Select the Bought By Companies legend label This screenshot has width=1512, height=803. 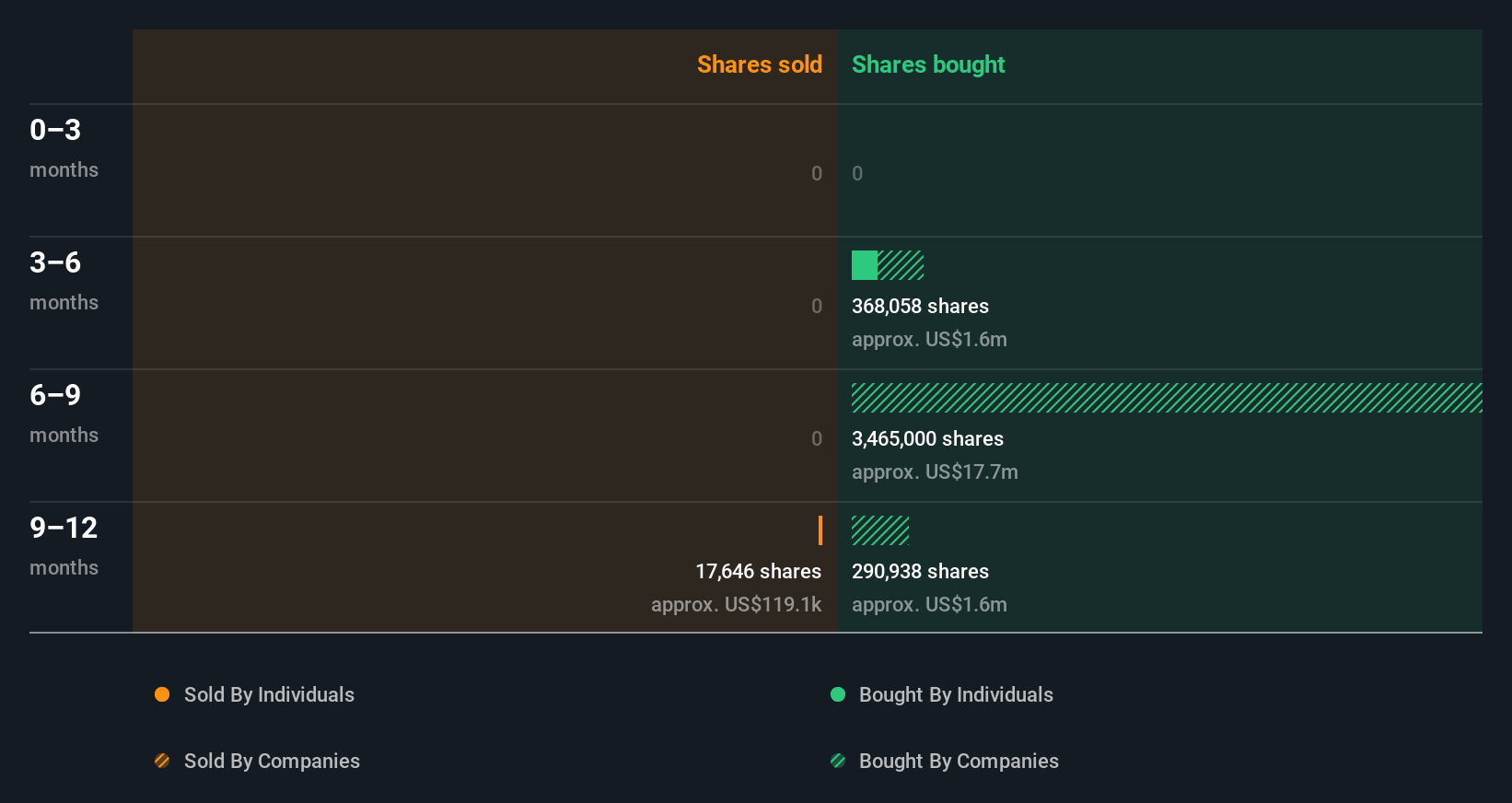click(x=959, y=762)
